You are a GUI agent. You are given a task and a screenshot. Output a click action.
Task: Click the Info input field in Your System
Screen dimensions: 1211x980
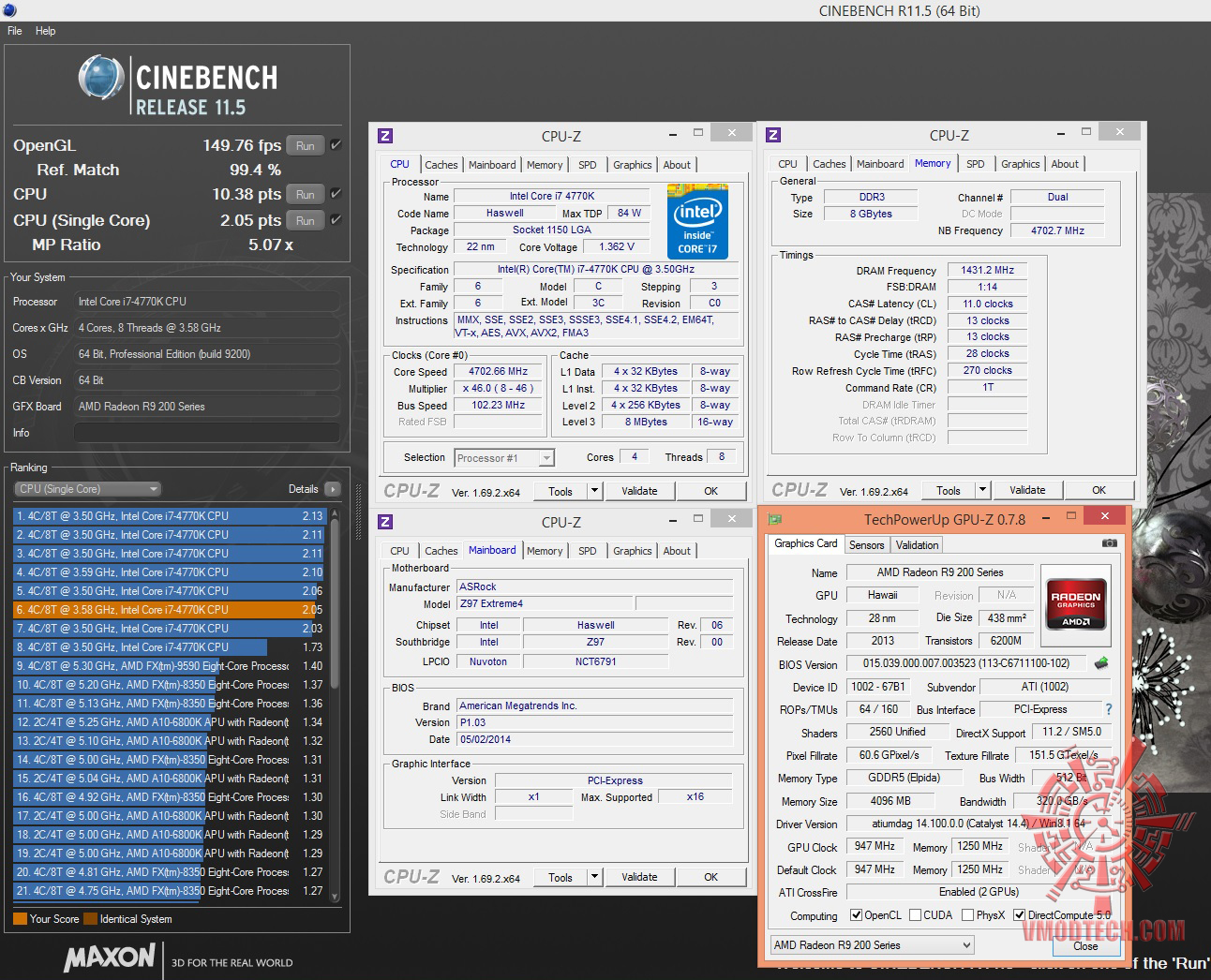206,433
